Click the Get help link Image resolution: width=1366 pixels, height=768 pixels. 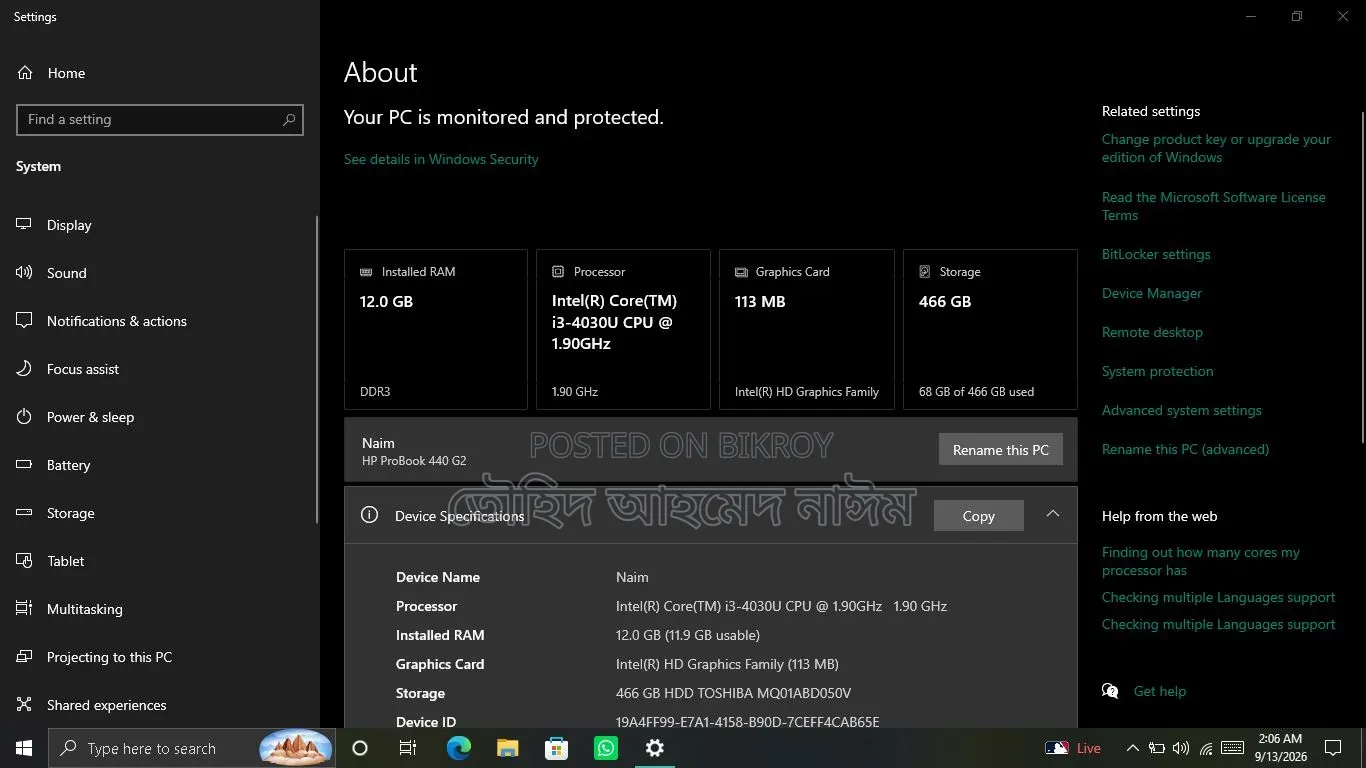1159,691
